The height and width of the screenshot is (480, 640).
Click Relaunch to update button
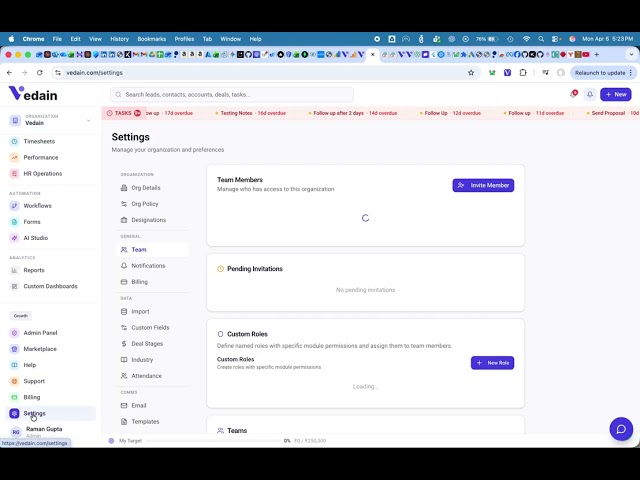point(603,73)
